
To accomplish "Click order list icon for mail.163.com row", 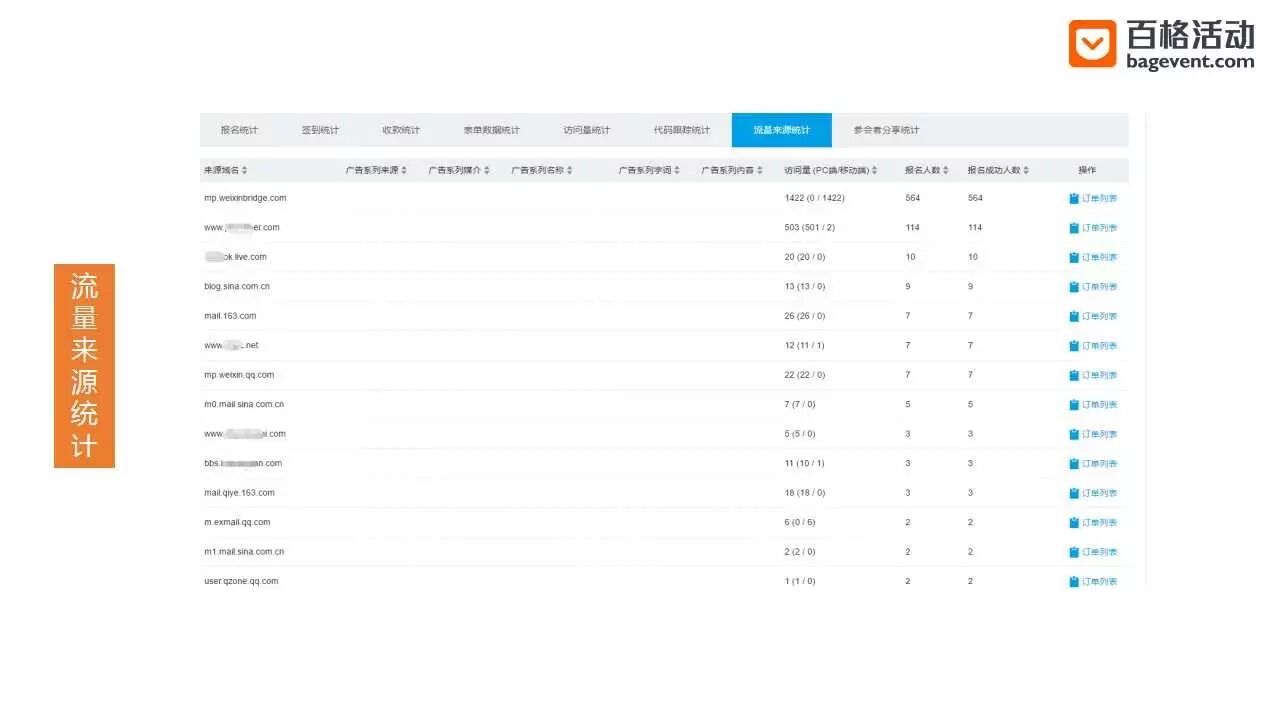I will click(1074, 316).
